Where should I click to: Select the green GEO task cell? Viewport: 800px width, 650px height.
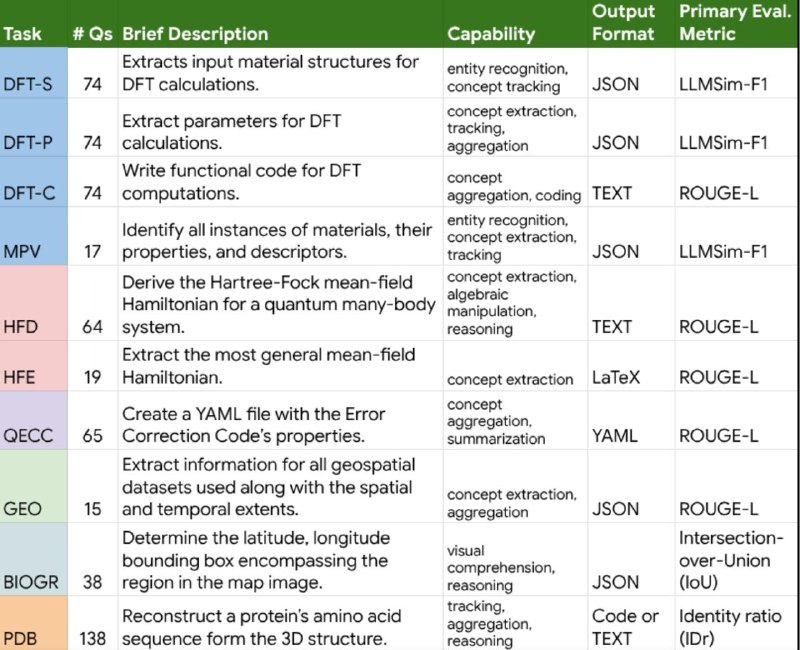(34, 486)
